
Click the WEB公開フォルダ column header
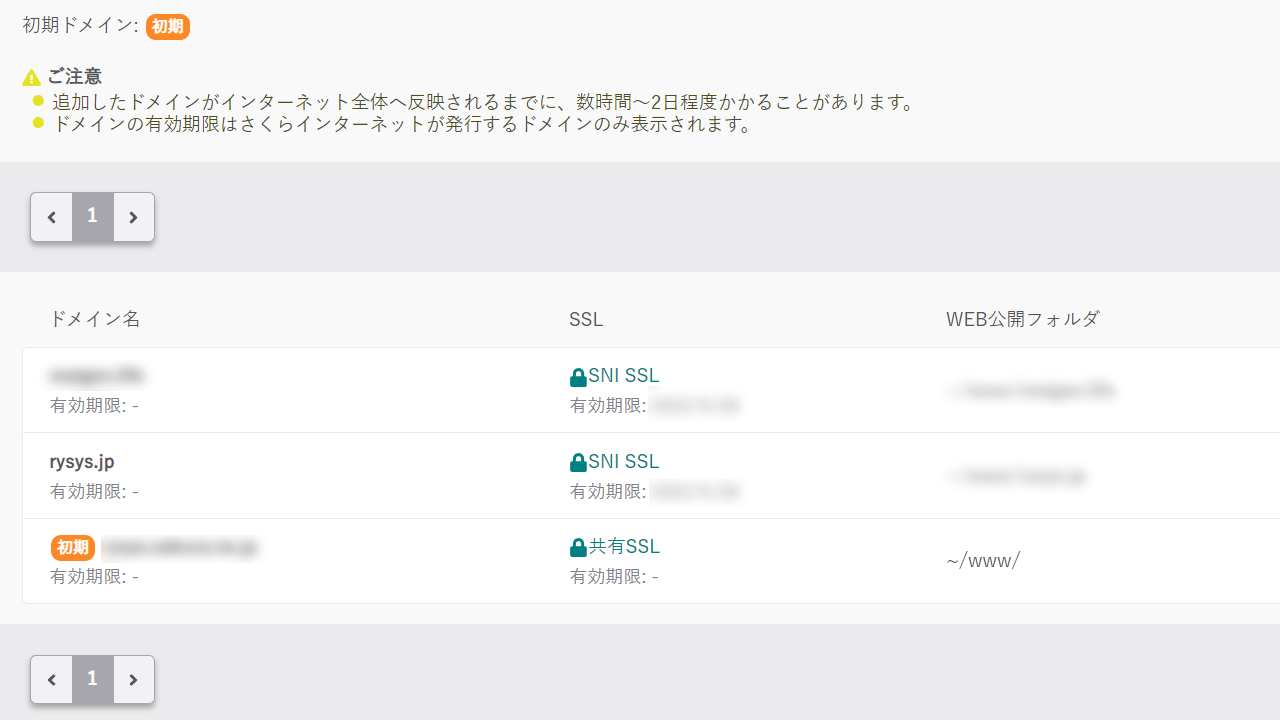click(x=1023, y=319)
